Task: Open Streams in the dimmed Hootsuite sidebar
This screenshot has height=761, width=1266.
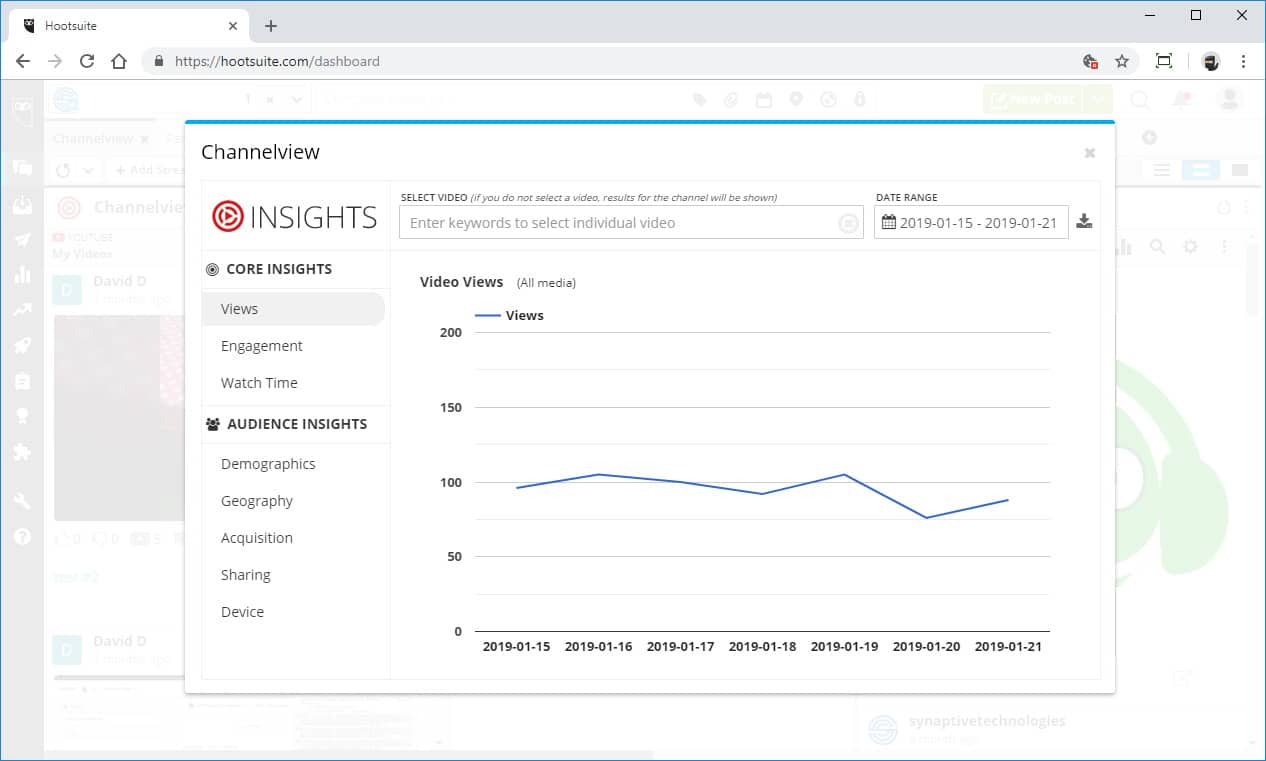Action: 22,168
